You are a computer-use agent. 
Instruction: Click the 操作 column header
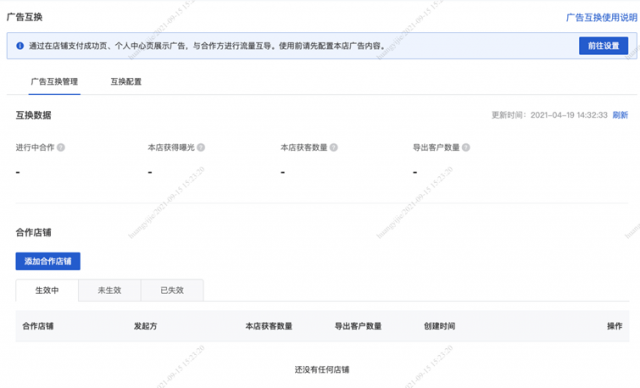[615, 326]
